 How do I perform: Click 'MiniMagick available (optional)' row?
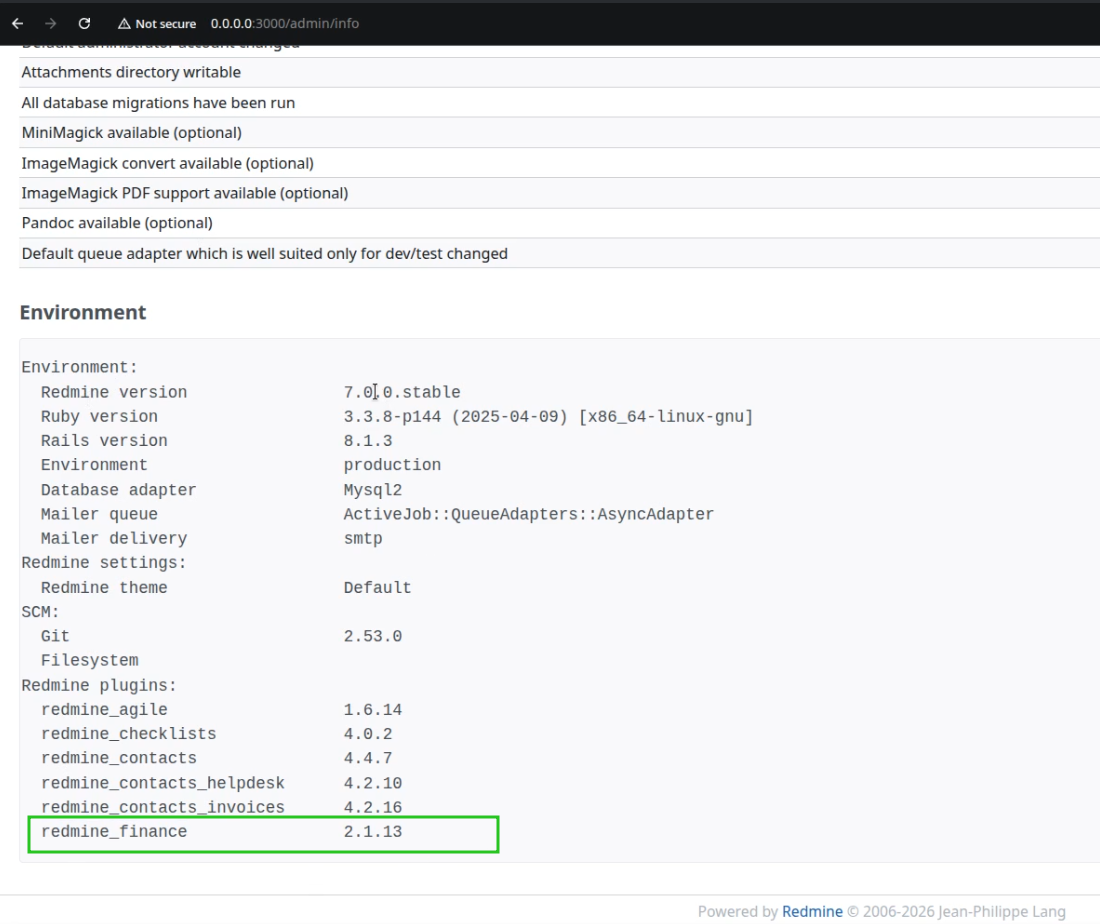pyautogui.click(x=559, y=133)
